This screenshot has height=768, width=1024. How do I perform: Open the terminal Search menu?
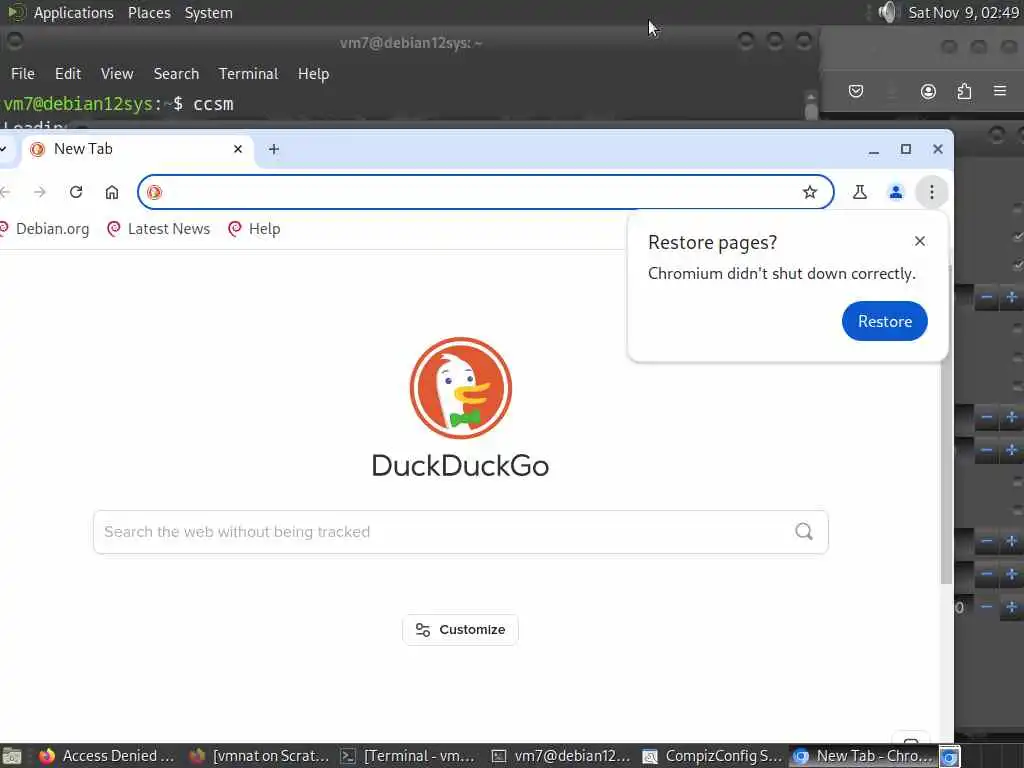click(x=176, y=74)
